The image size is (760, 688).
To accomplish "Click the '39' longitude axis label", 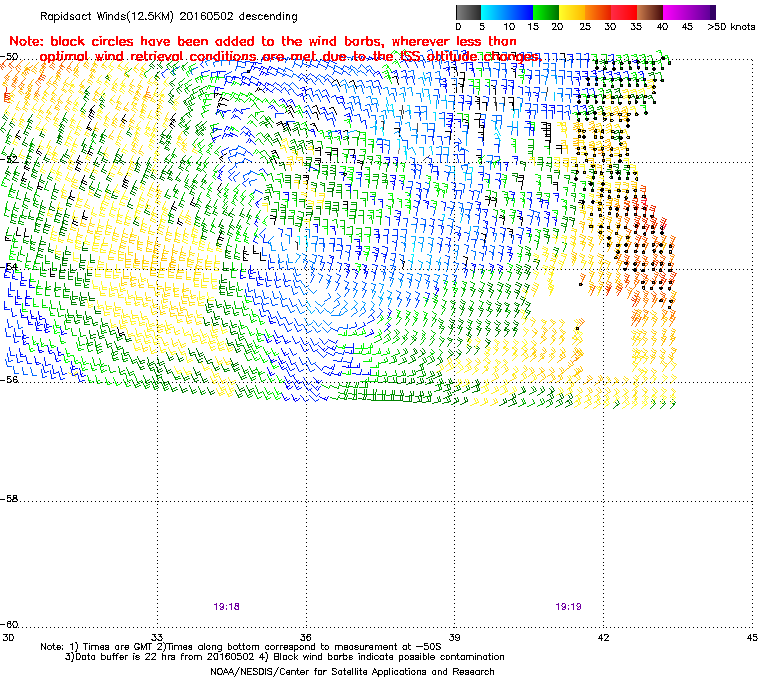I will 455,637.
